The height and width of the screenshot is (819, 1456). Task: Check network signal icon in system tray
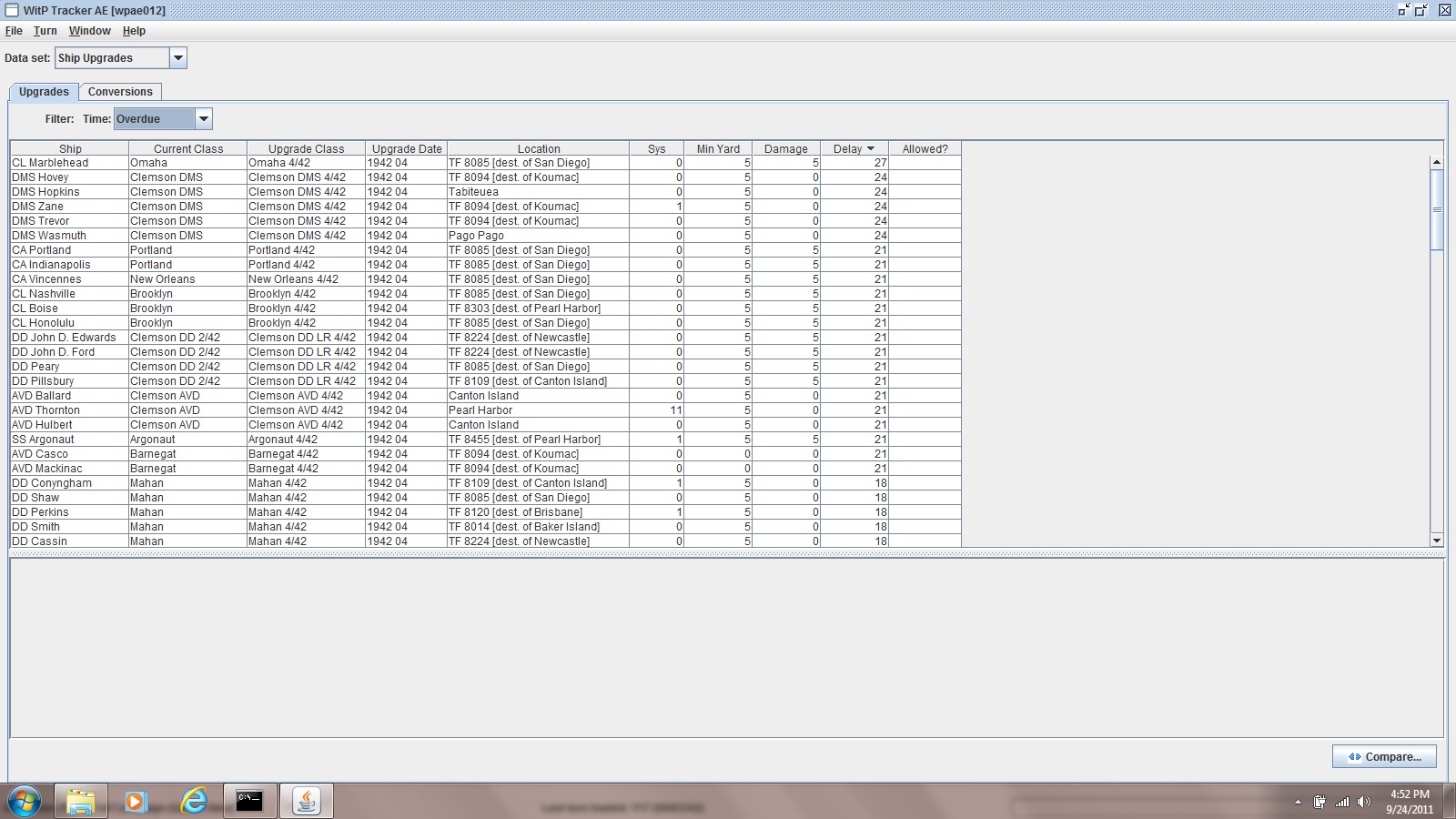tap(1342, 802)
